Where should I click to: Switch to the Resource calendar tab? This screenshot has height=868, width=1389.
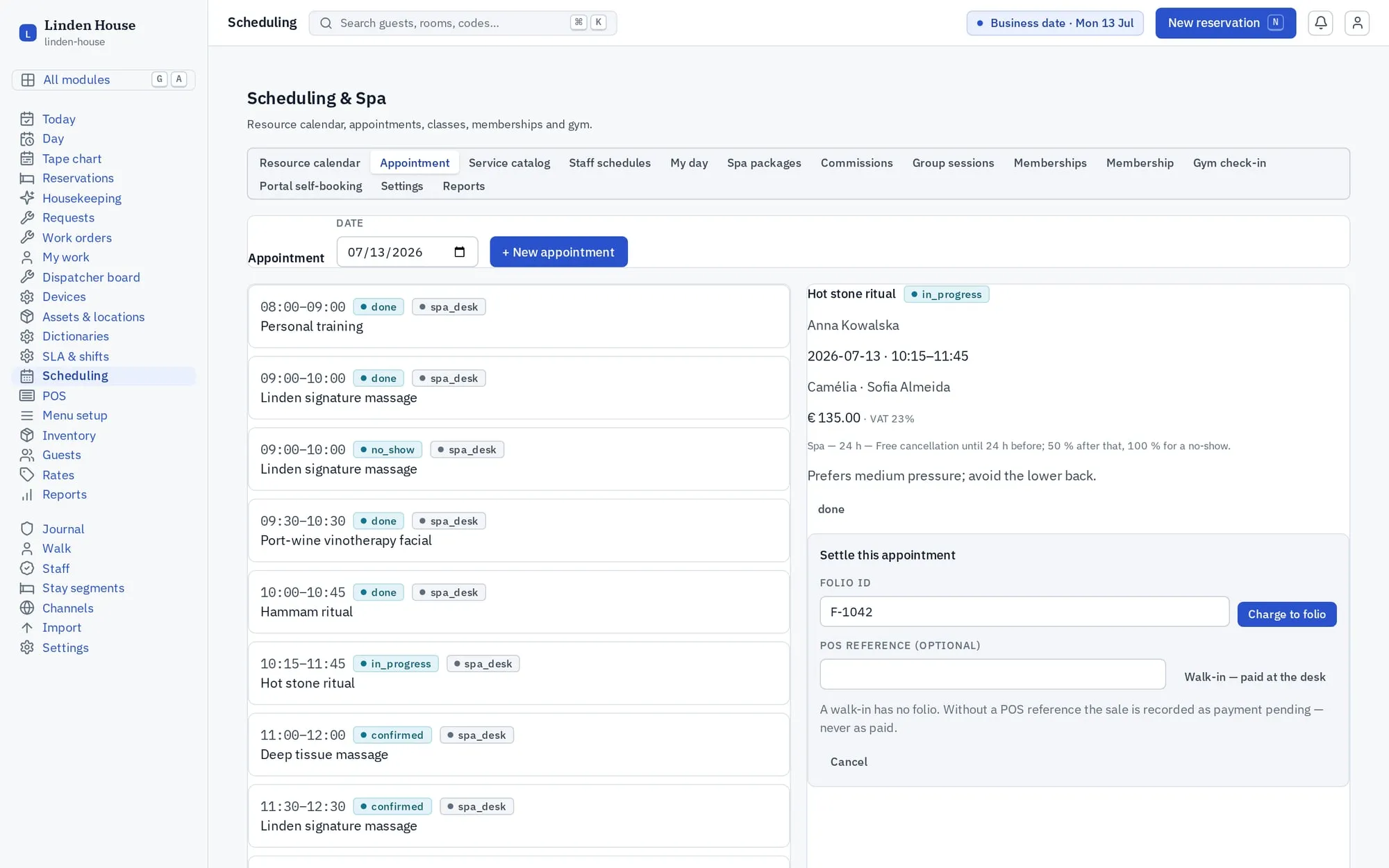(x=310, y=163)
